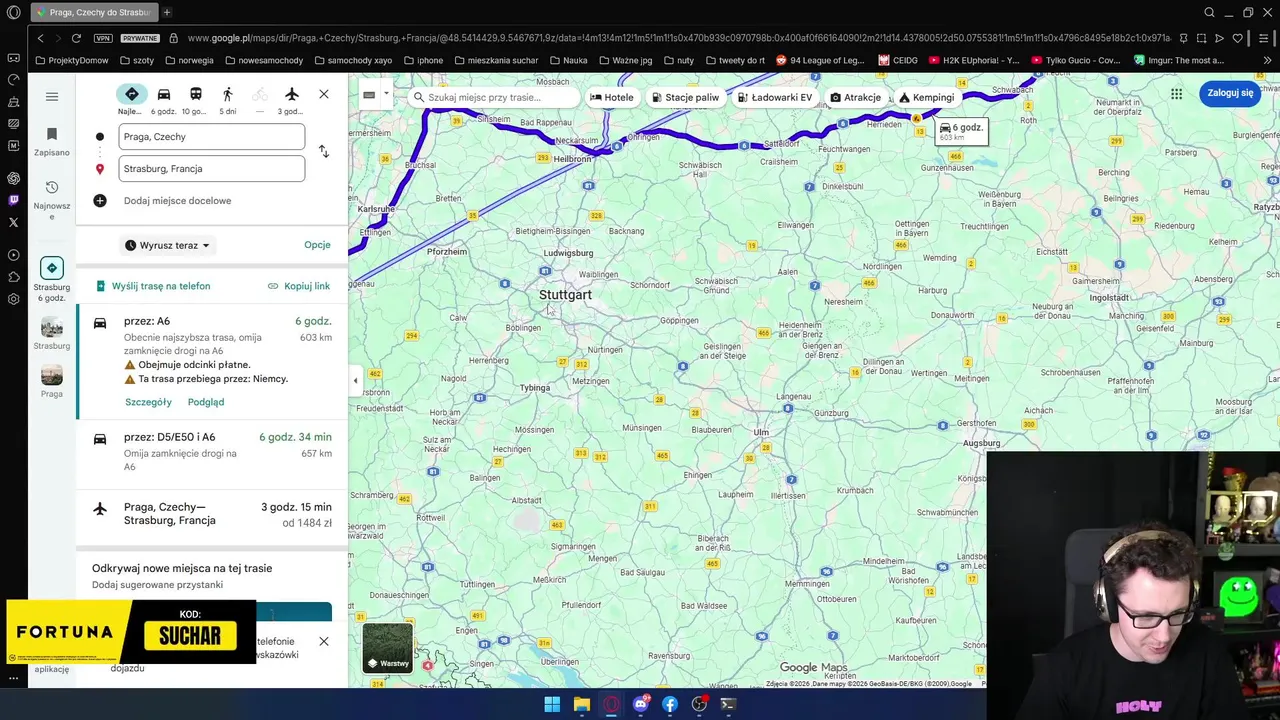Viewport: 1280px width, 720px height.
Task: Toggle the browser VPN badge
Action: 103,38
